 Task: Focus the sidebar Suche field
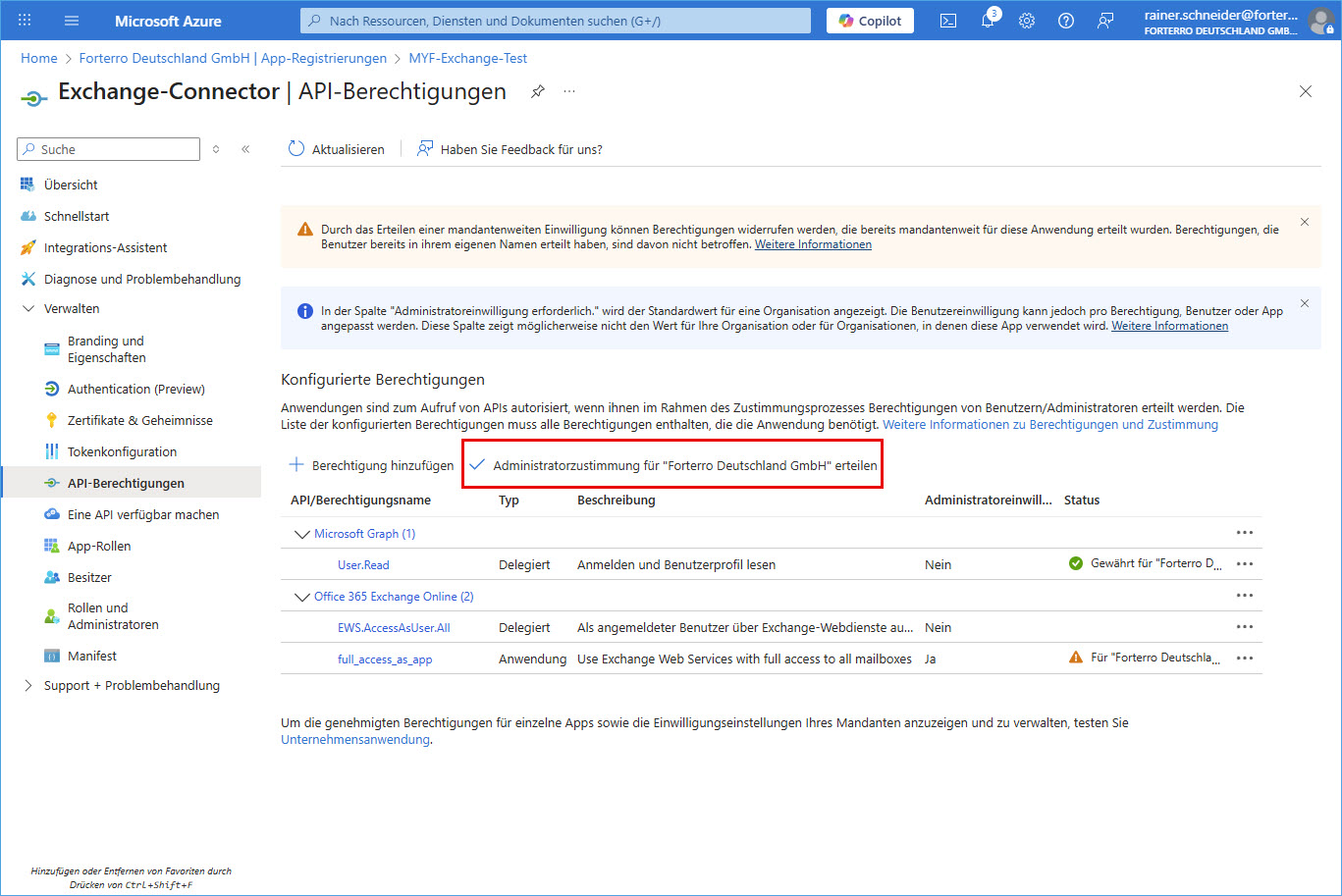point(109,149)
